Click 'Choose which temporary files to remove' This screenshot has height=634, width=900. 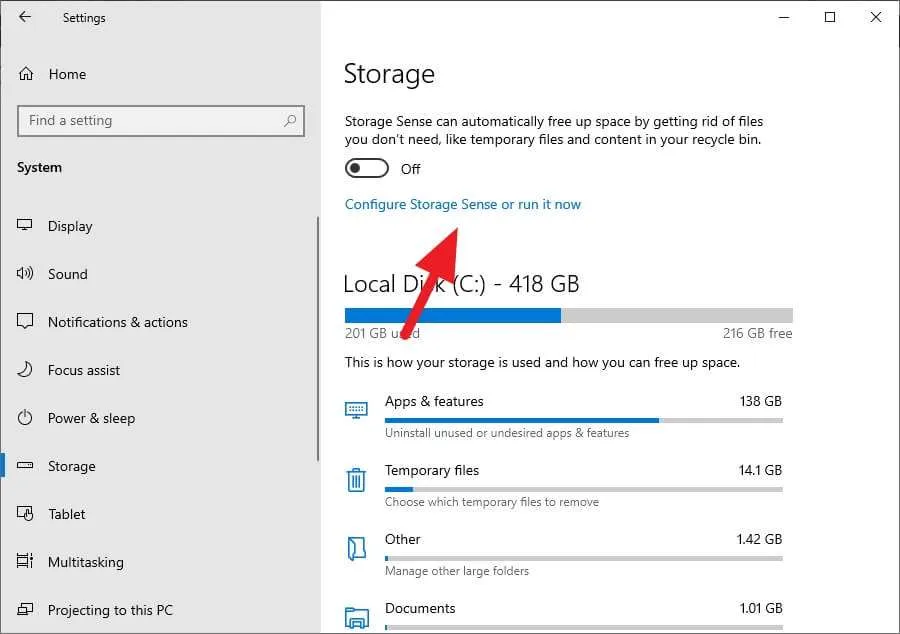[x=492, y=502]
